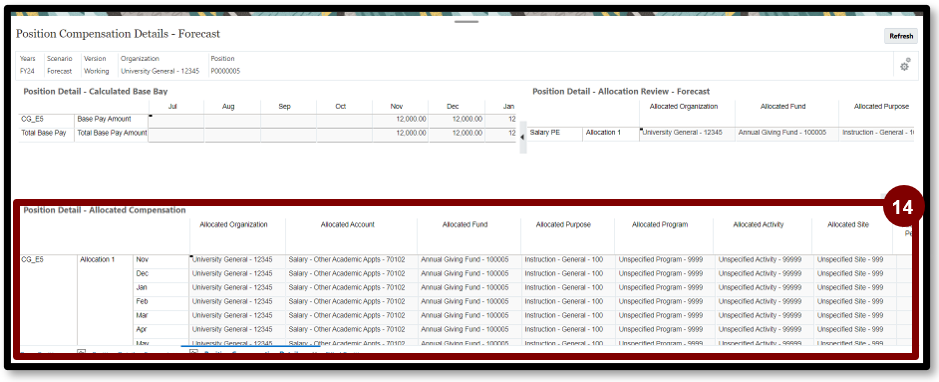Select Base Pay Amount cell for Dec
The image size is (939, 382).
[456, 119]
